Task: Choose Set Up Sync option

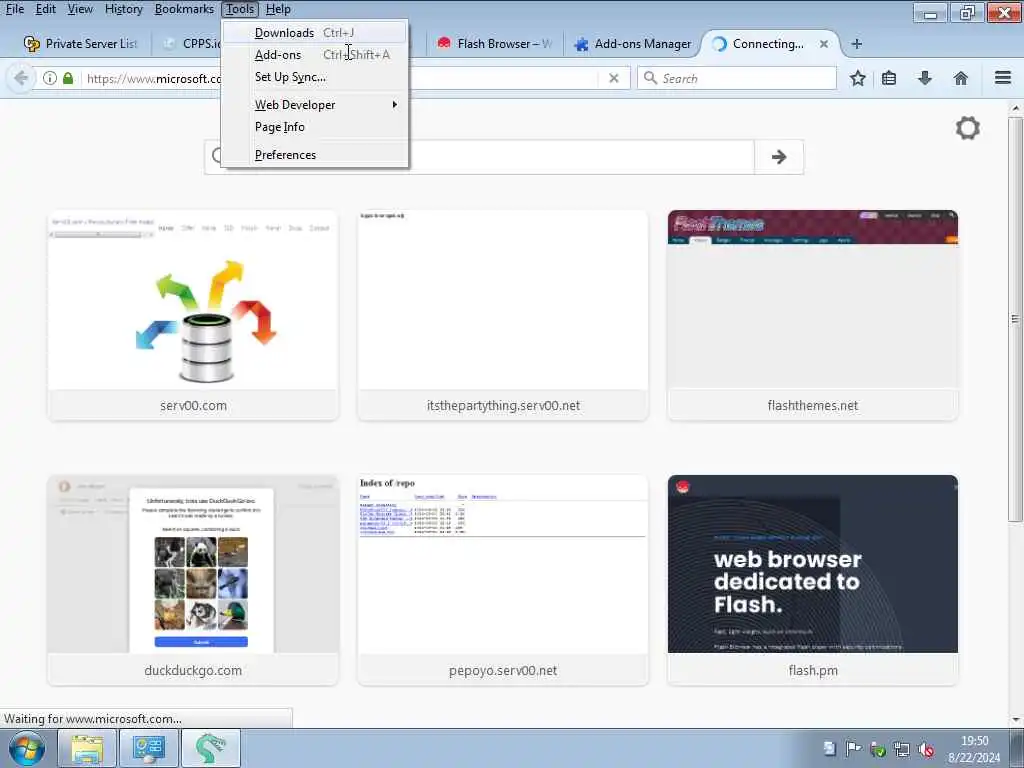Action: (315, 77)
